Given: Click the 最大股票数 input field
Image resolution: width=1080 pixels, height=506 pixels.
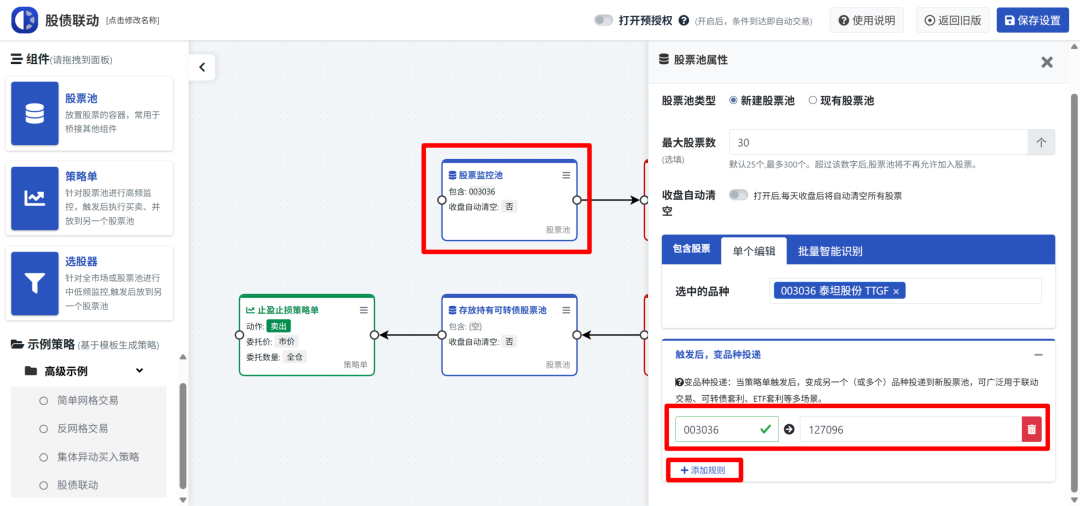Looking at the screenshot, I should [878, 143].
